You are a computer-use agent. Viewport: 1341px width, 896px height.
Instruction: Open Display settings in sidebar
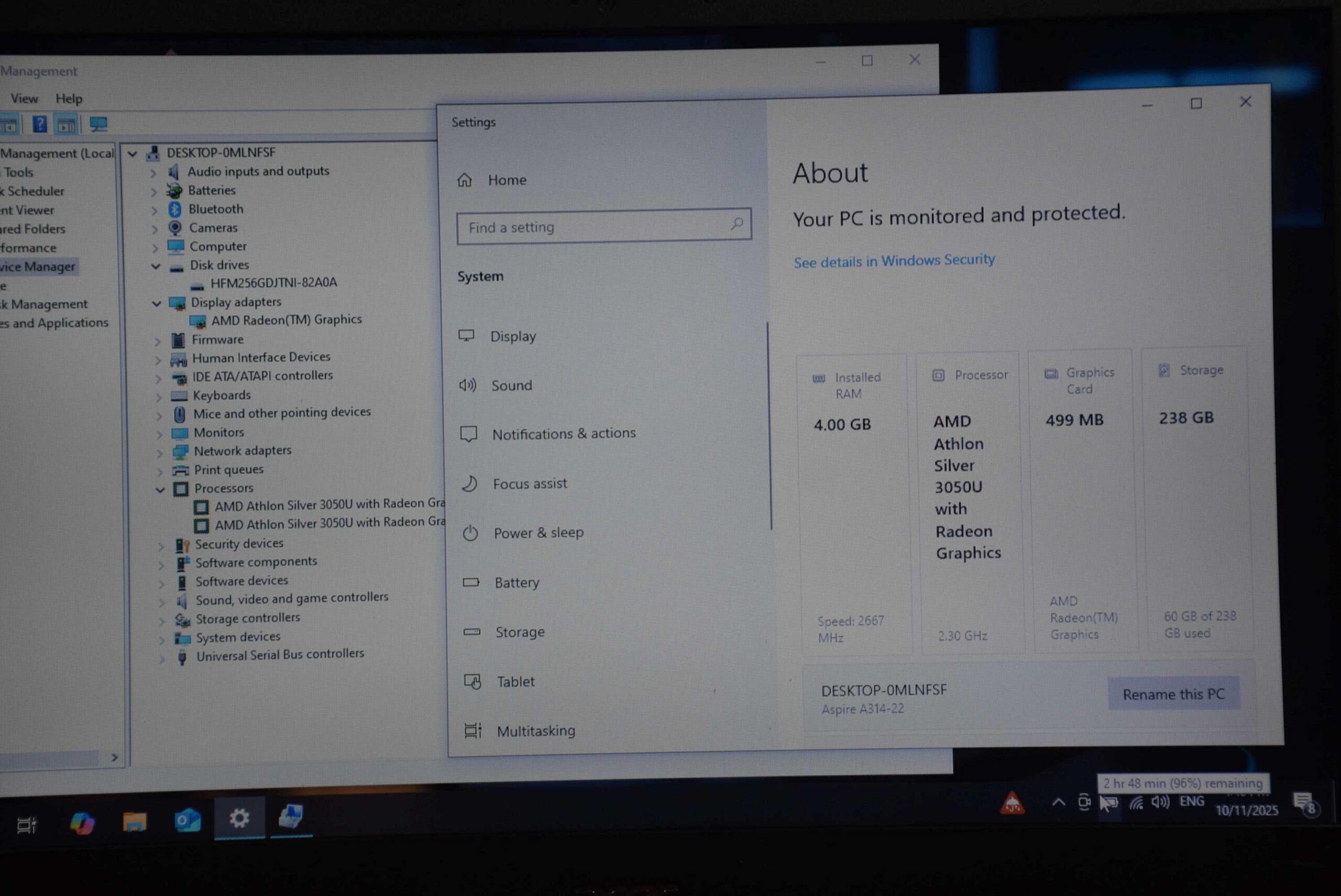click(513, 336)
